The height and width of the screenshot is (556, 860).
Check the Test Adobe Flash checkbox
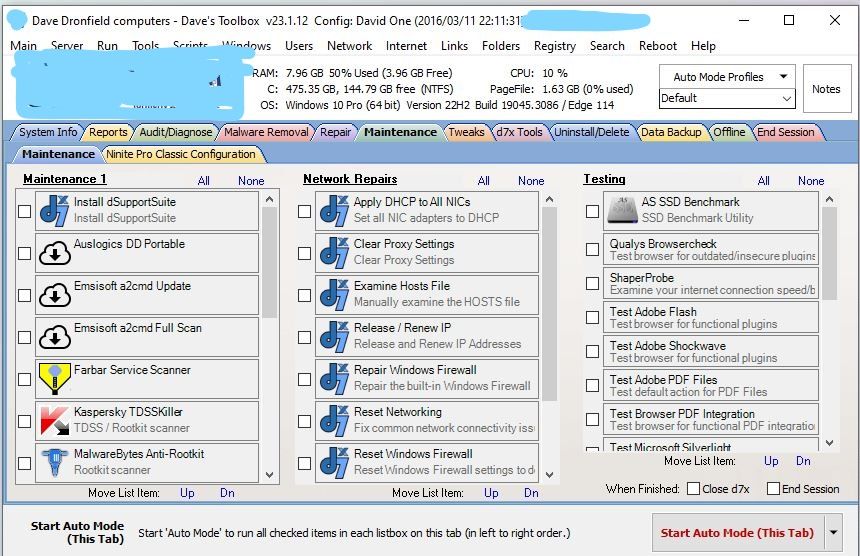(x=592, y=317)
